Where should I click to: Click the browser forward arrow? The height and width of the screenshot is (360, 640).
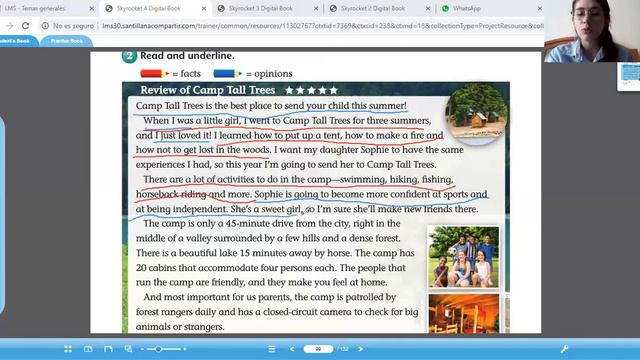[x=9, y=26]
